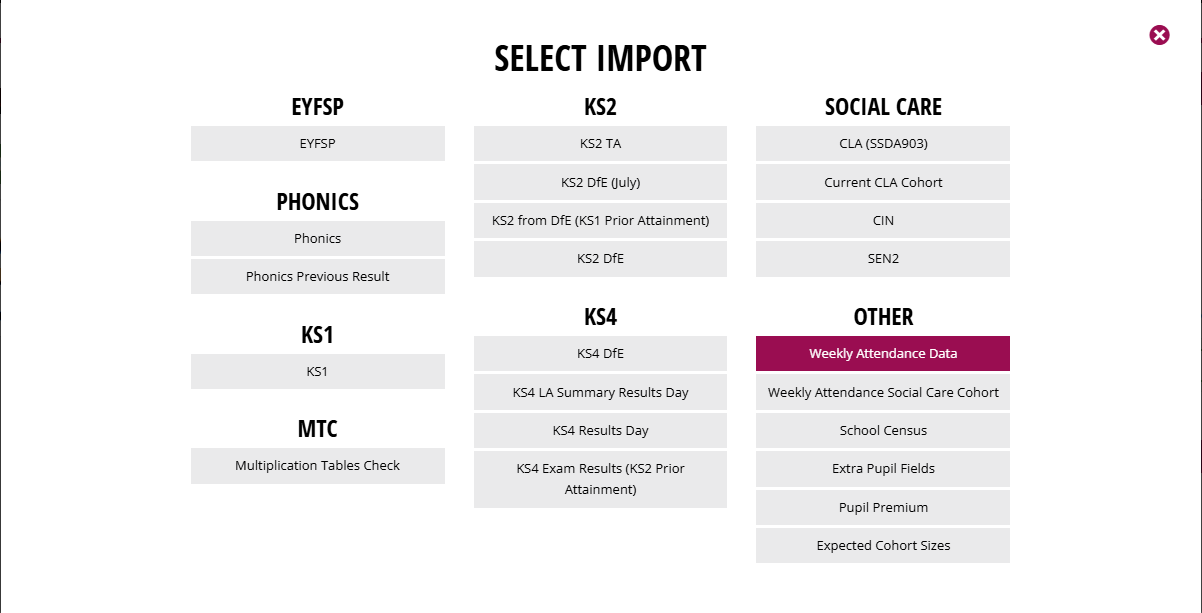Open Phonics Previous Result import

(318, 276)
